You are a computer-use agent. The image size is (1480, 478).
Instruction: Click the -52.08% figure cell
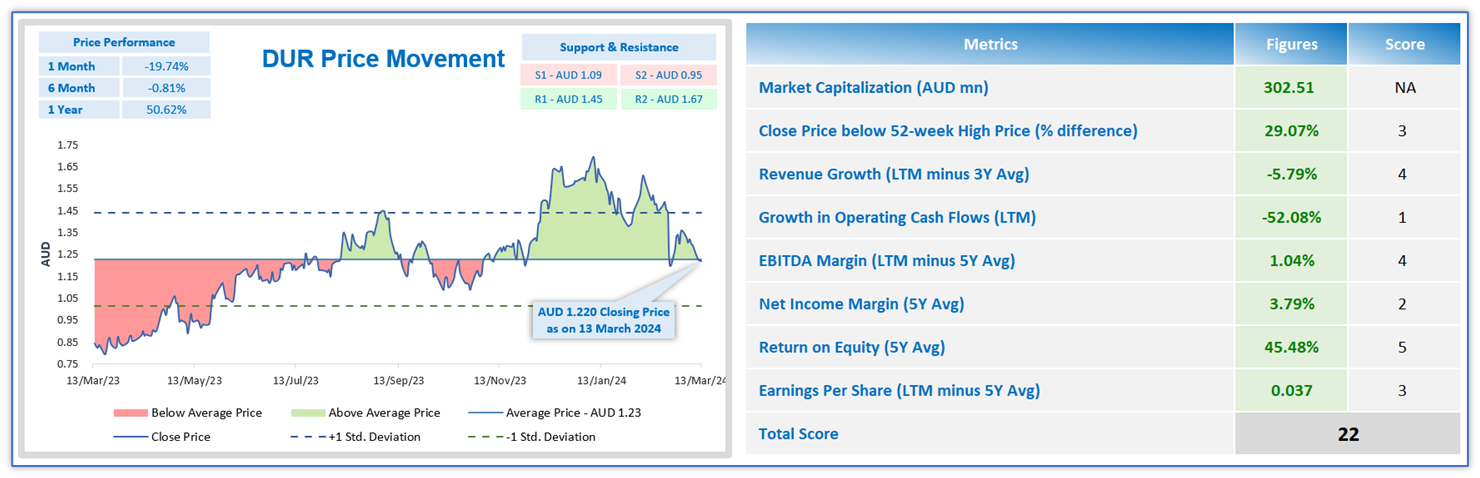(x=1291, y=217)
